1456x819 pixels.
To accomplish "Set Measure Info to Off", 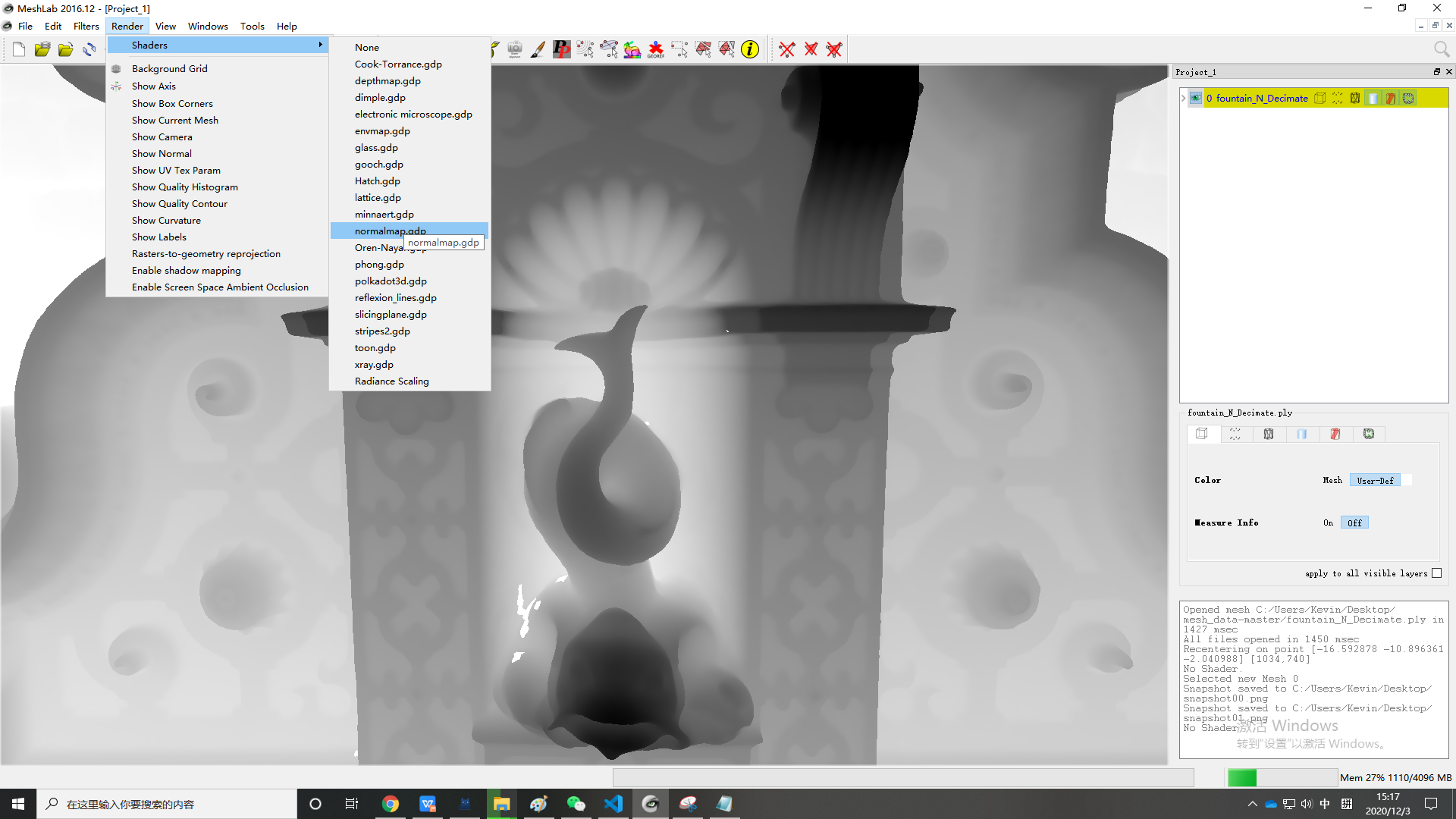I will pyautogui.click(x=1354, y=522).
